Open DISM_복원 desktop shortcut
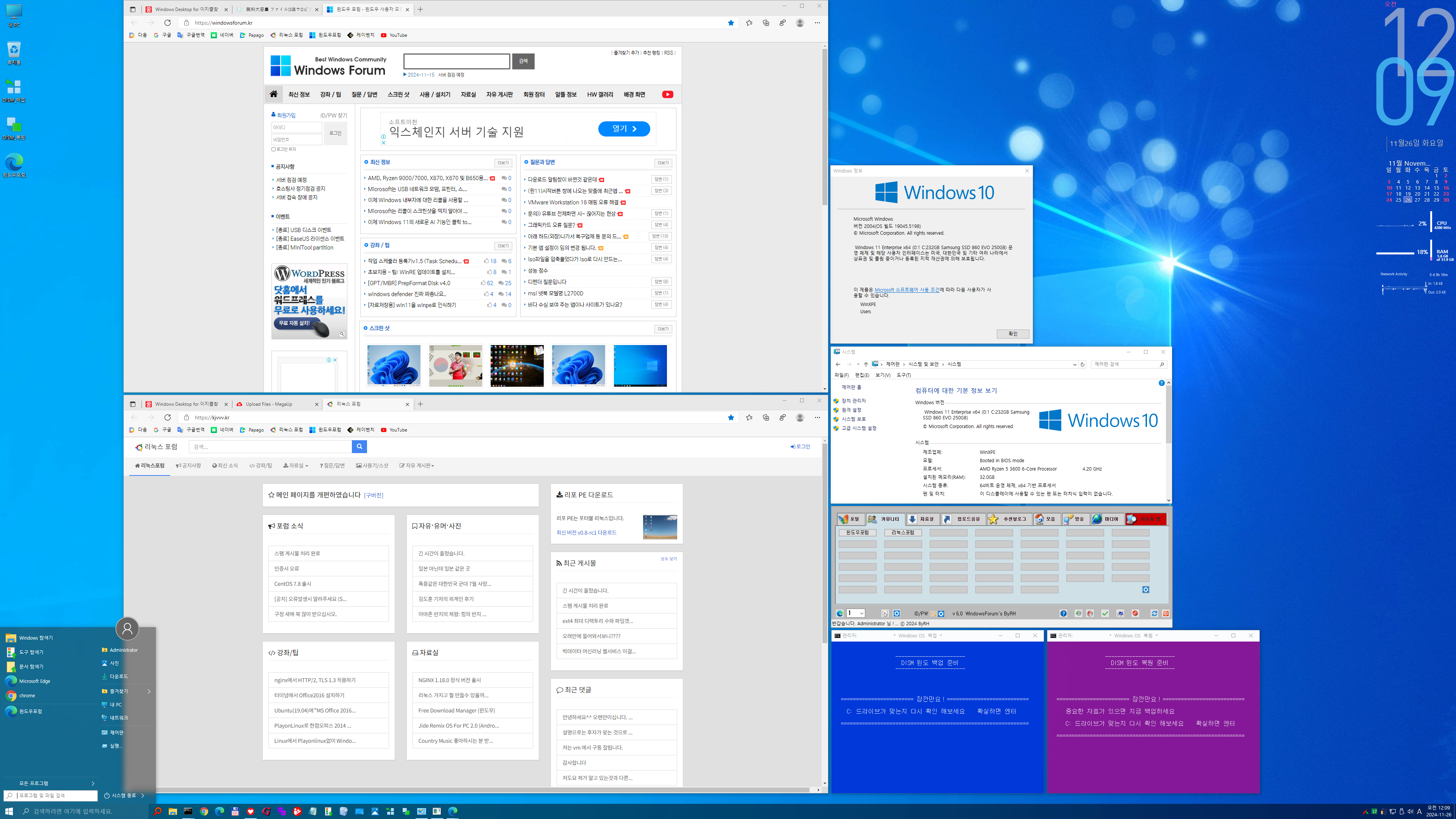 pos(14,128)
